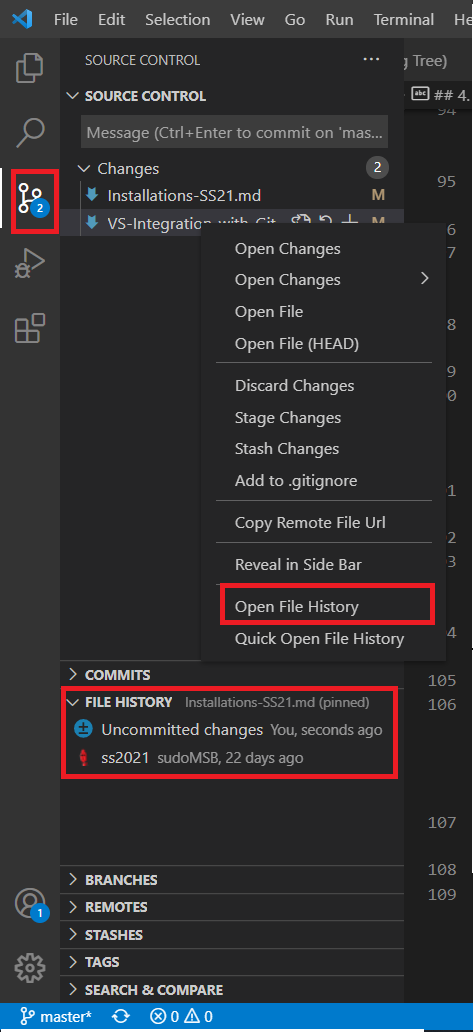Select Installations-SS21.md in Changes list
The width and height of the screenshot is (475, 1034).
click(x=184, y=196)
